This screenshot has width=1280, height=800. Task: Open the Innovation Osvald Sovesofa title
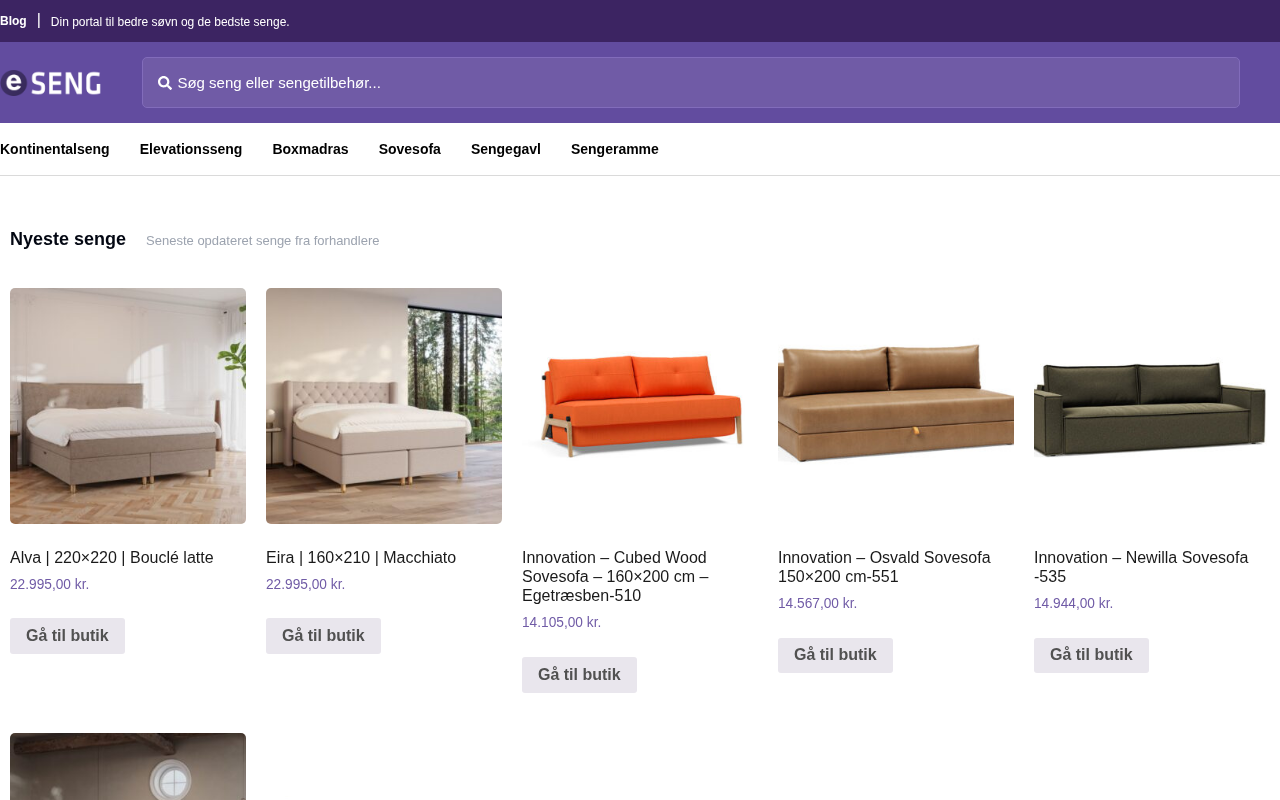pos(884,567)
